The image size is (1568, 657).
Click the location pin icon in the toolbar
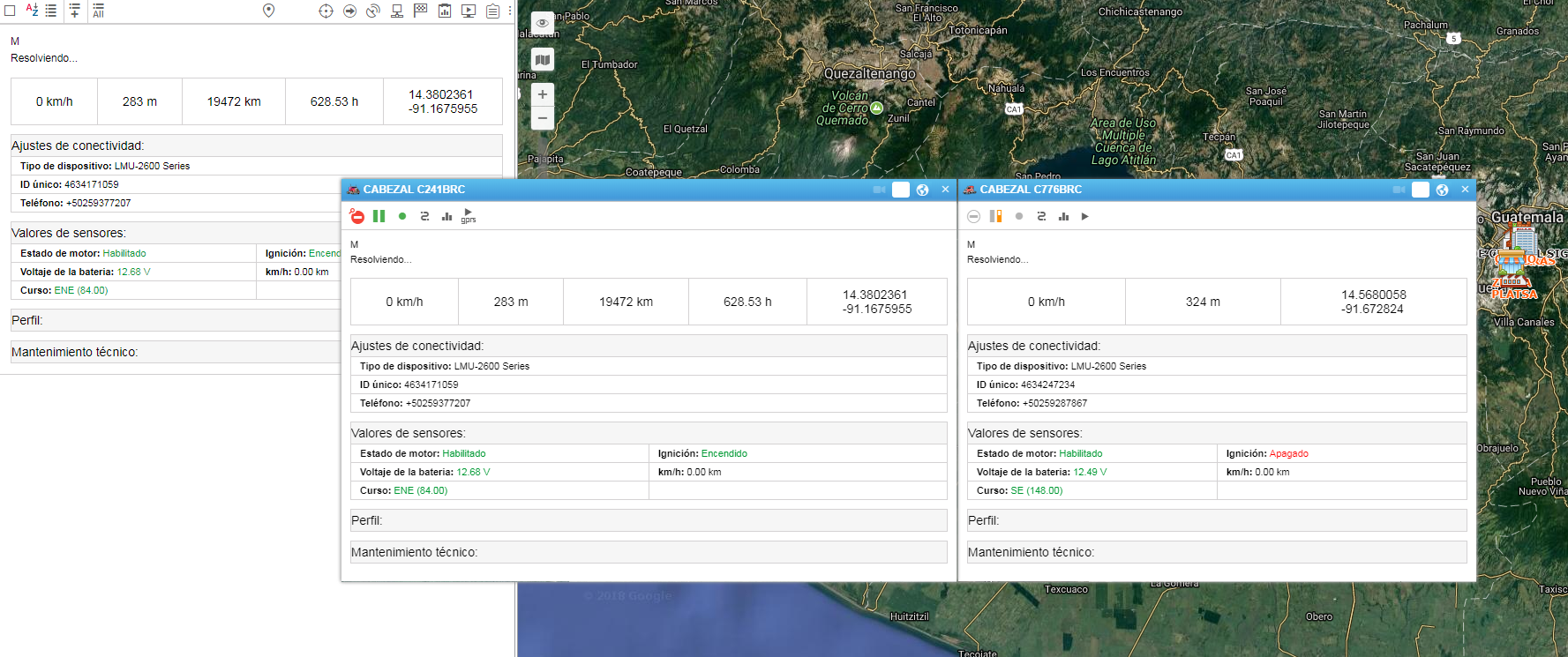[269, 11]
